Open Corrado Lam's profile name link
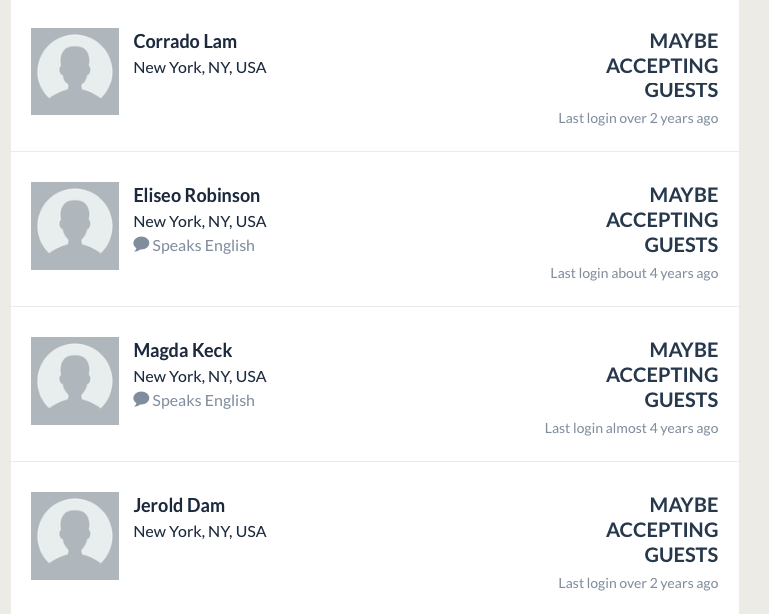 point(185,41)
